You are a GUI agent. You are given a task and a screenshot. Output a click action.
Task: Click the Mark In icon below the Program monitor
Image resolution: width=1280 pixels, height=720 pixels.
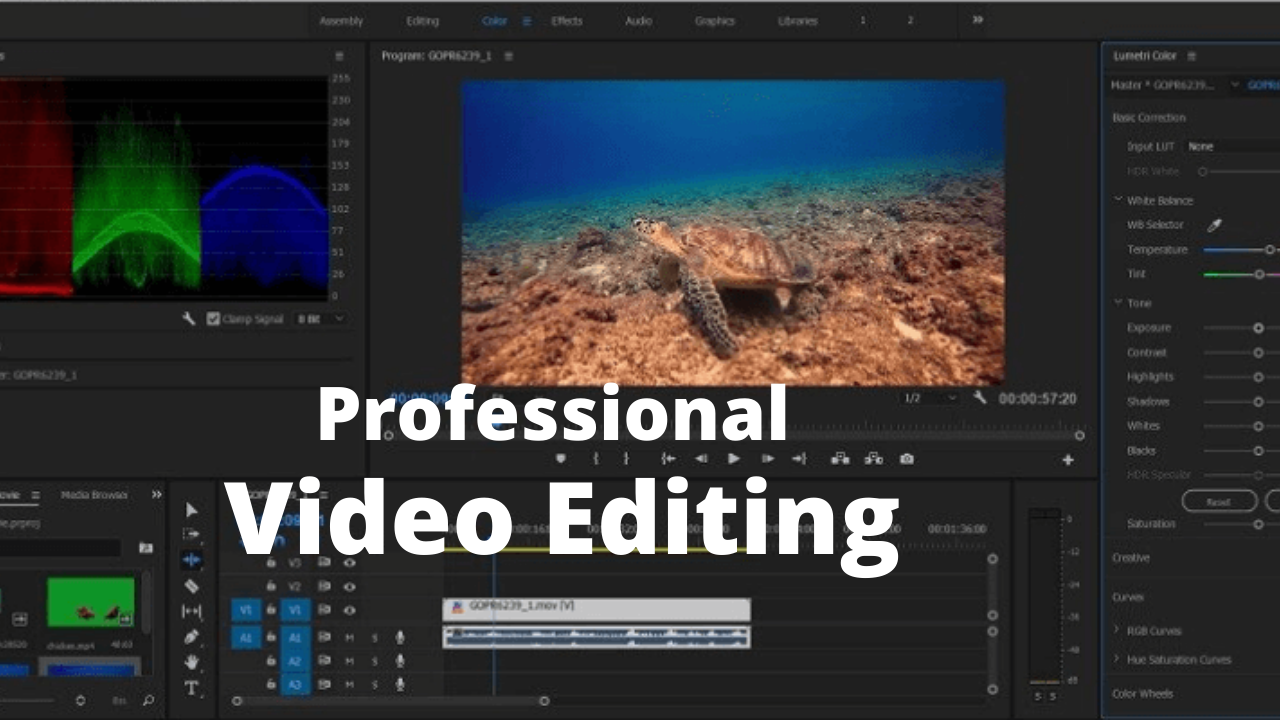[x=595, y=459]
